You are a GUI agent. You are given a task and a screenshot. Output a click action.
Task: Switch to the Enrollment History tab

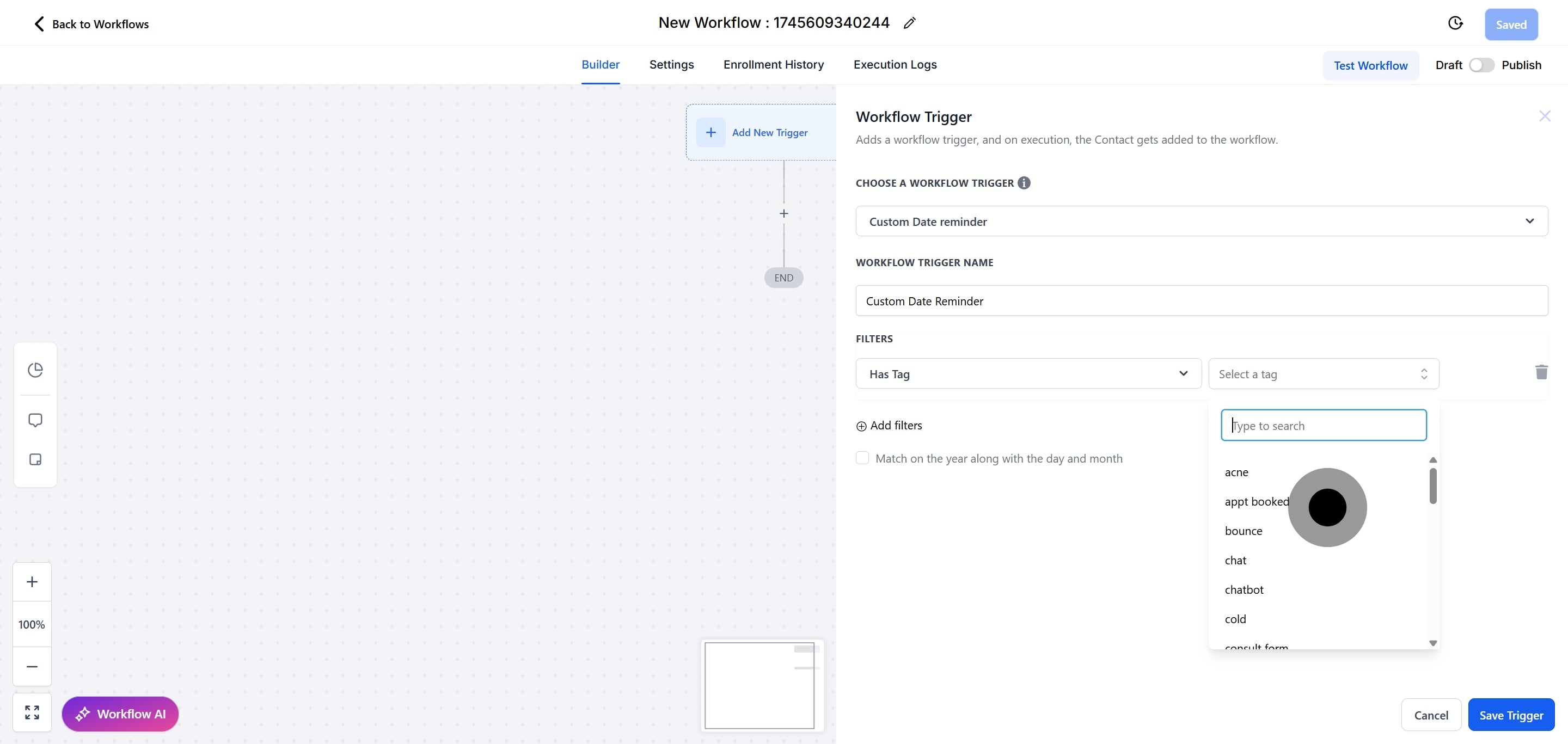click(x=773, y=64)
